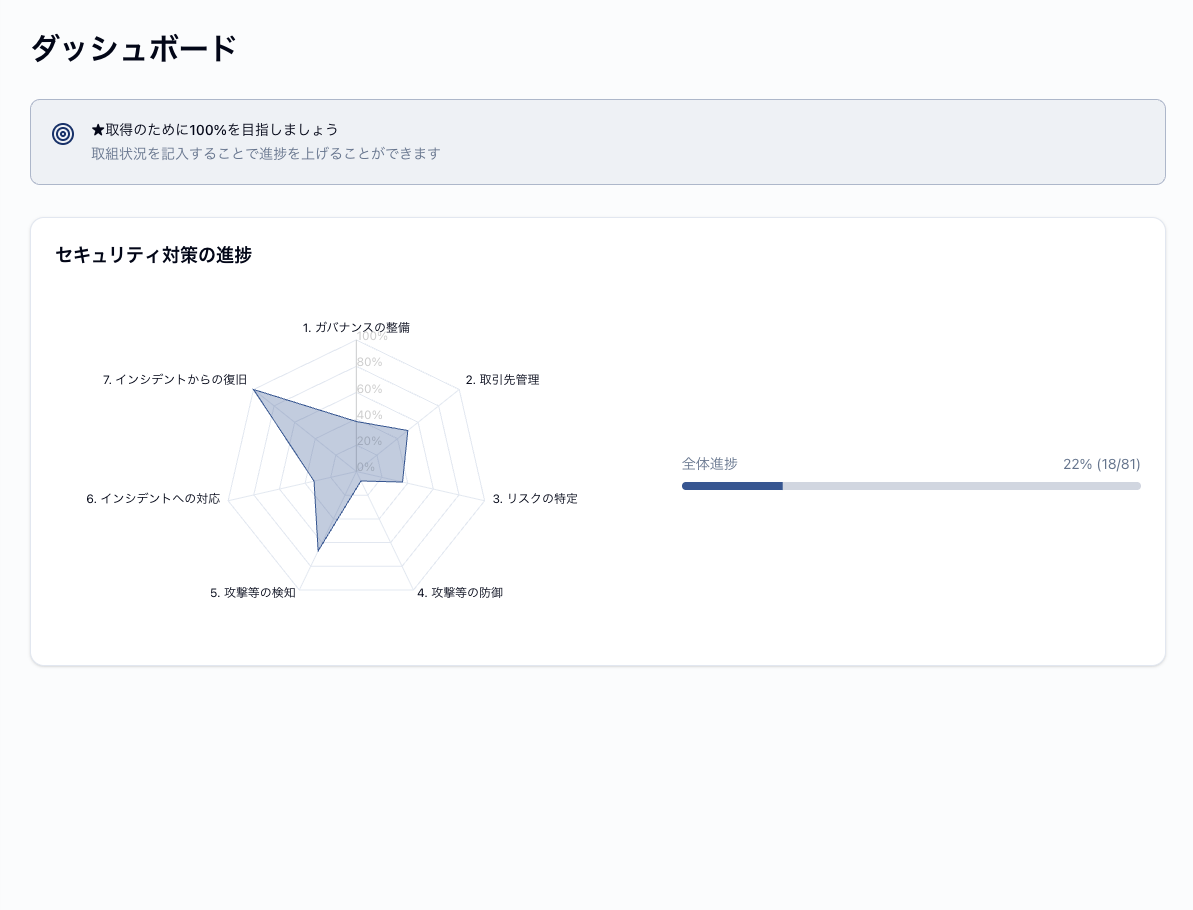Click the 全体進捗 label
This screenshot has width=1193, height=910.
[x=709, y=464]
